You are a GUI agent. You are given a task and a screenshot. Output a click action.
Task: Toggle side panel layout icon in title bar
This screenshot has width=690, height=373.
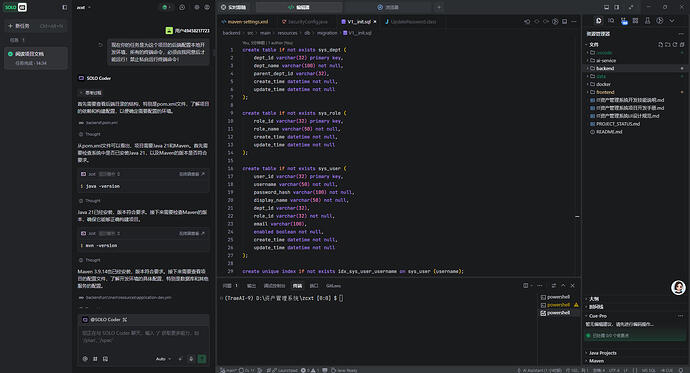click(x=617, y=7)
